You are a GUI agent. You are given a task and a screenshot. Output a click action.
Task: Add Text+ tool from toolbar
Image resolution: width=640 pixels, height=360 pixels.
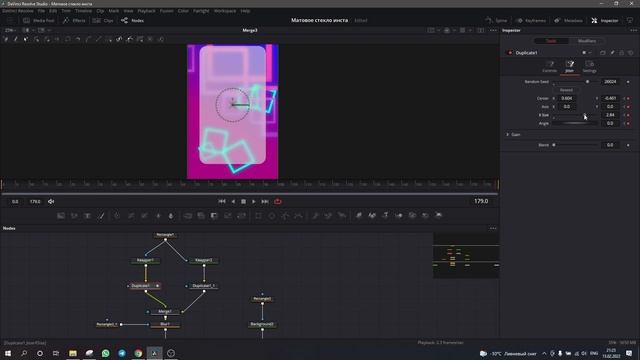coord(87,216)
